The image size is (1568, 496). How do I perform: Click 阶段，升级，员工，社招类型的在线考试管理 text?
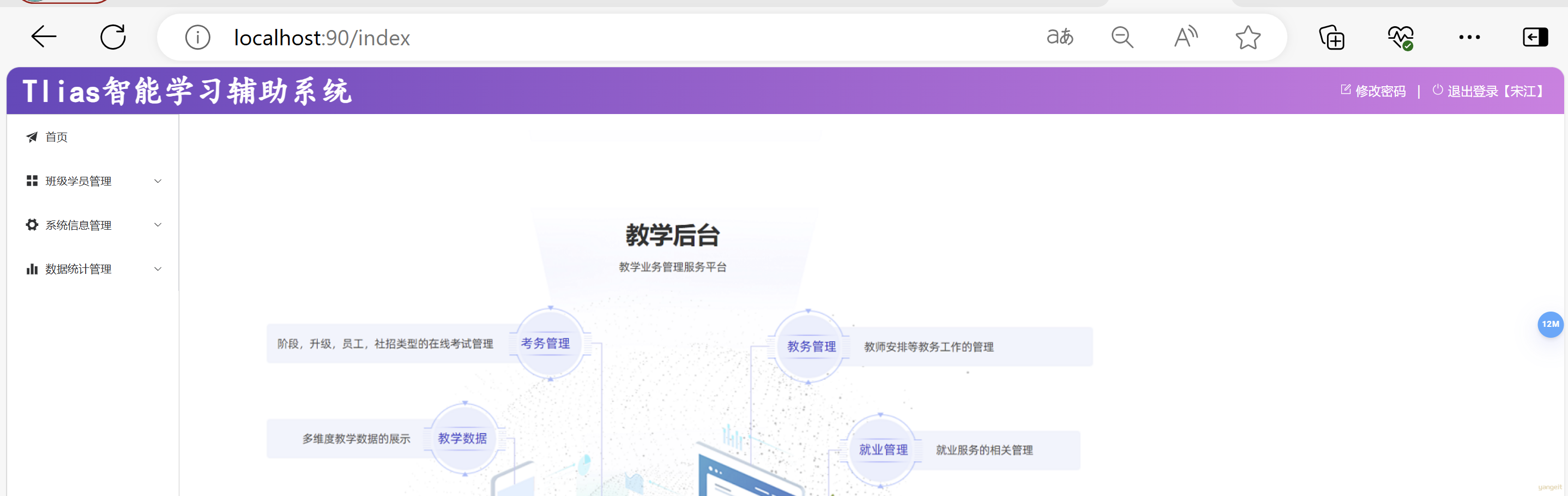pos(385,344)
